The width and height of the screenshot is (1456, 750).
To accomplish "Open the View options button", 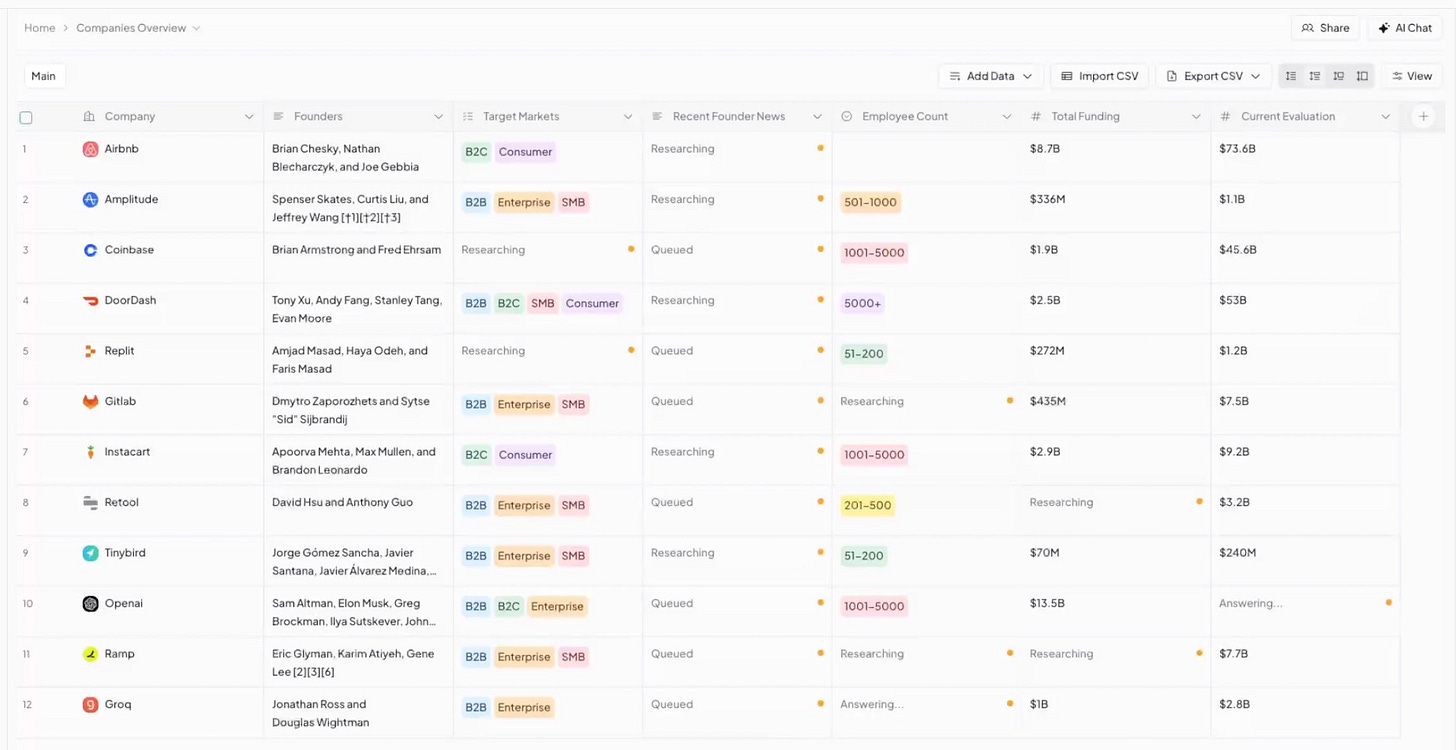I will pos(1412,76).
